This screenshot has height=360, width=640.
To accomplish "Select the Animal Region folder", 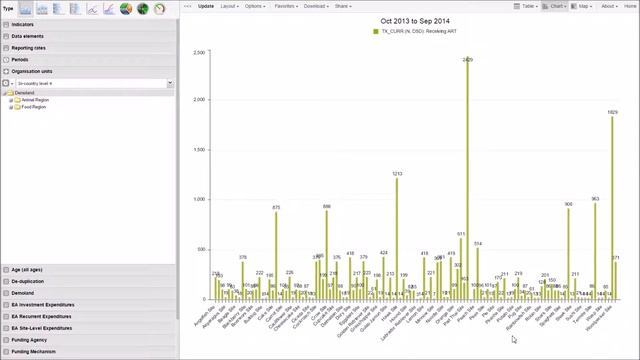I will pos(35,100).
